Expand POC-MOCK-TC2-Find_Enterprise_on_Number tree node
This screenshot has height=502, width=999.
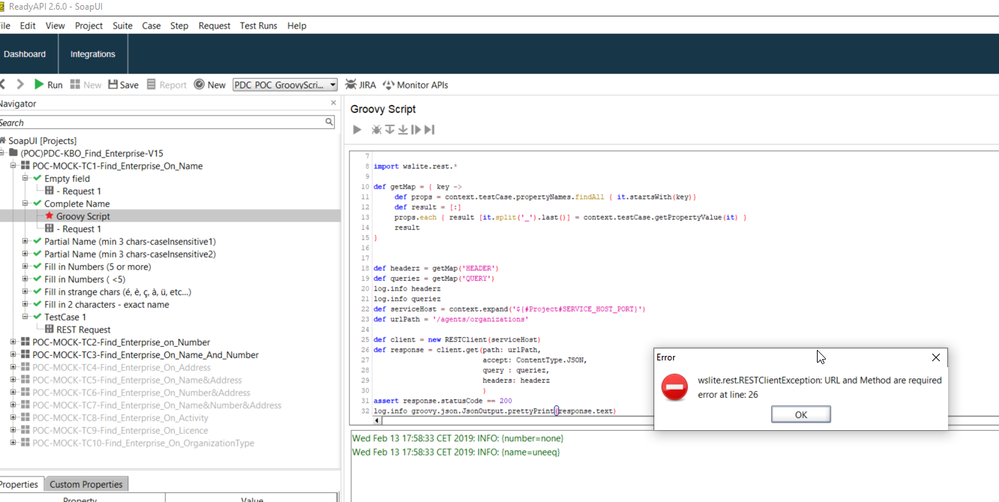(x=13, y=342)
